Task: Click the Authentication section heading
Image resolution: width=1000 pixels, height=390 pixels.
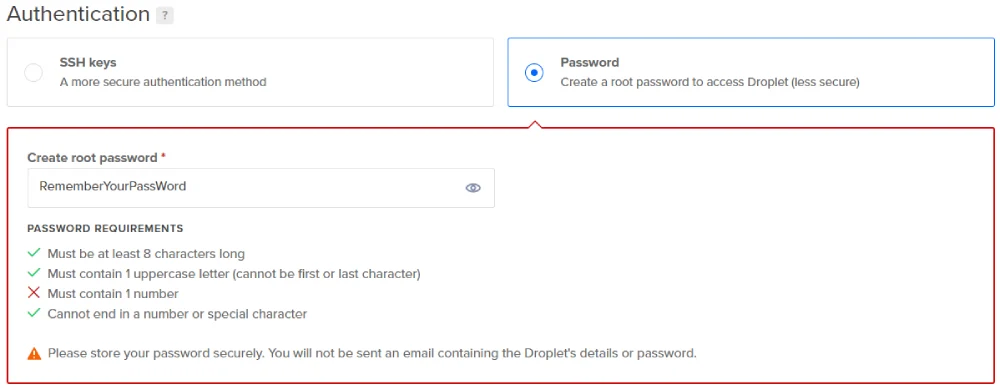Action: (78, 14)
